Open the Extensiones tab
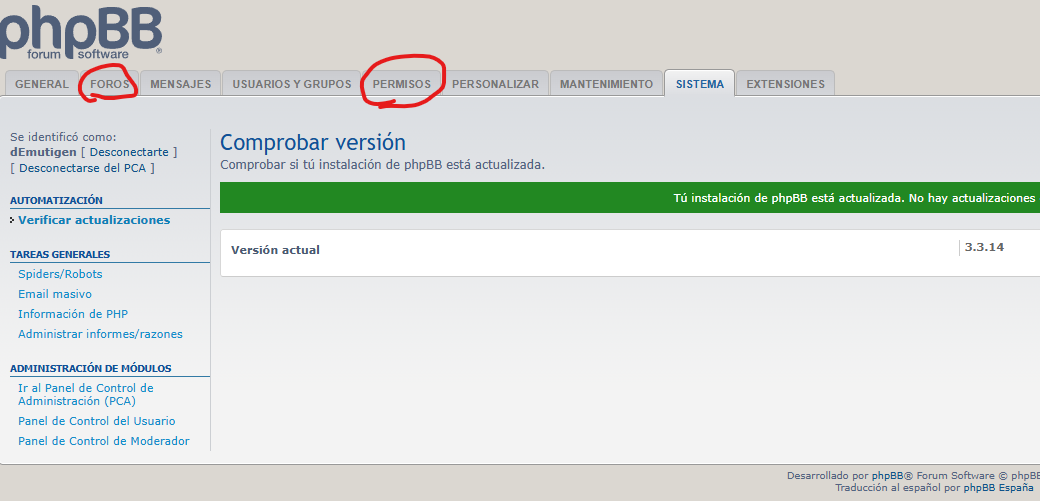 click(x=785, y=84)
